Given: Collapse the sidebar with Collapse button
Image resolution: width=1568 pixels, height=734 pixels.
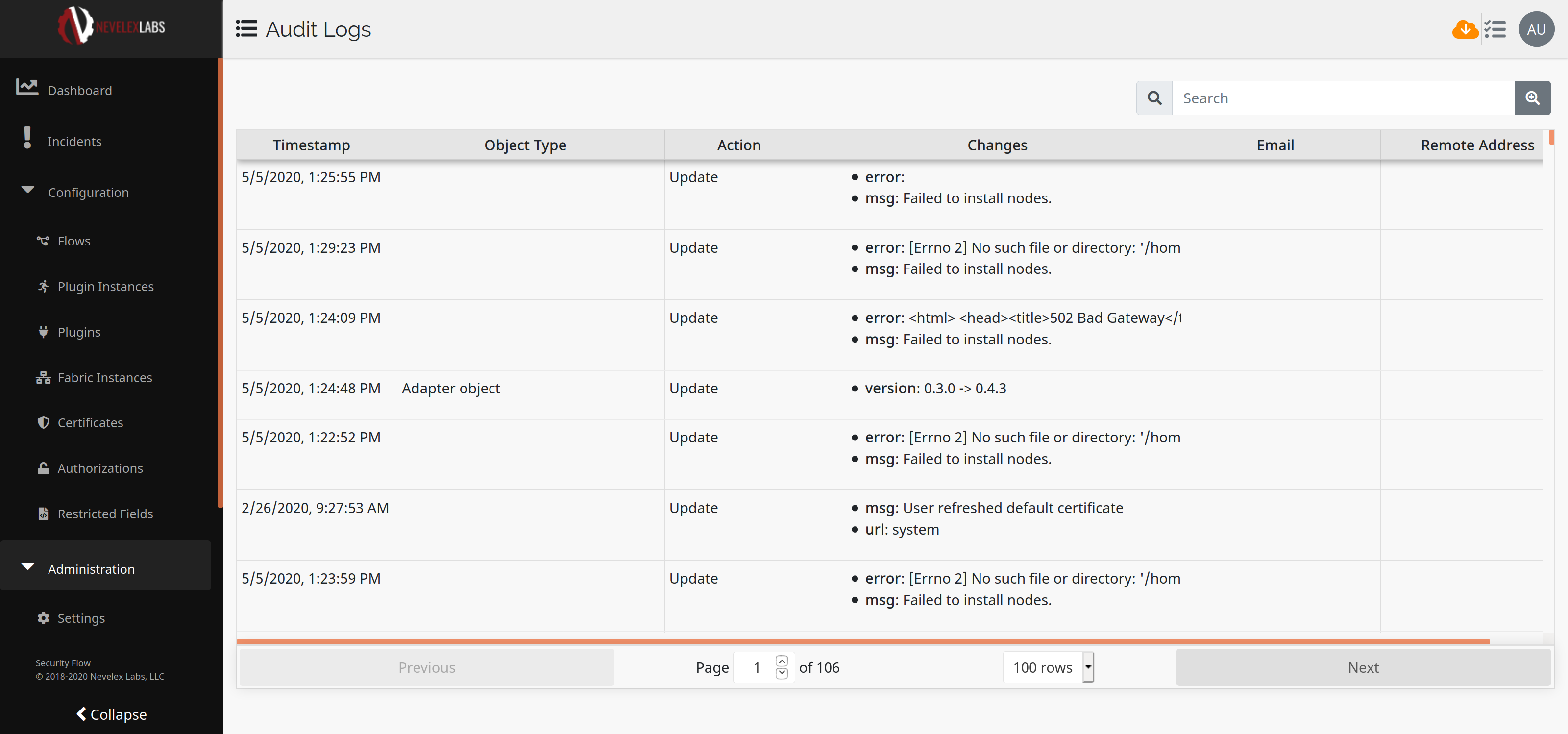Looking at the screenshot, I should point(111,714).
